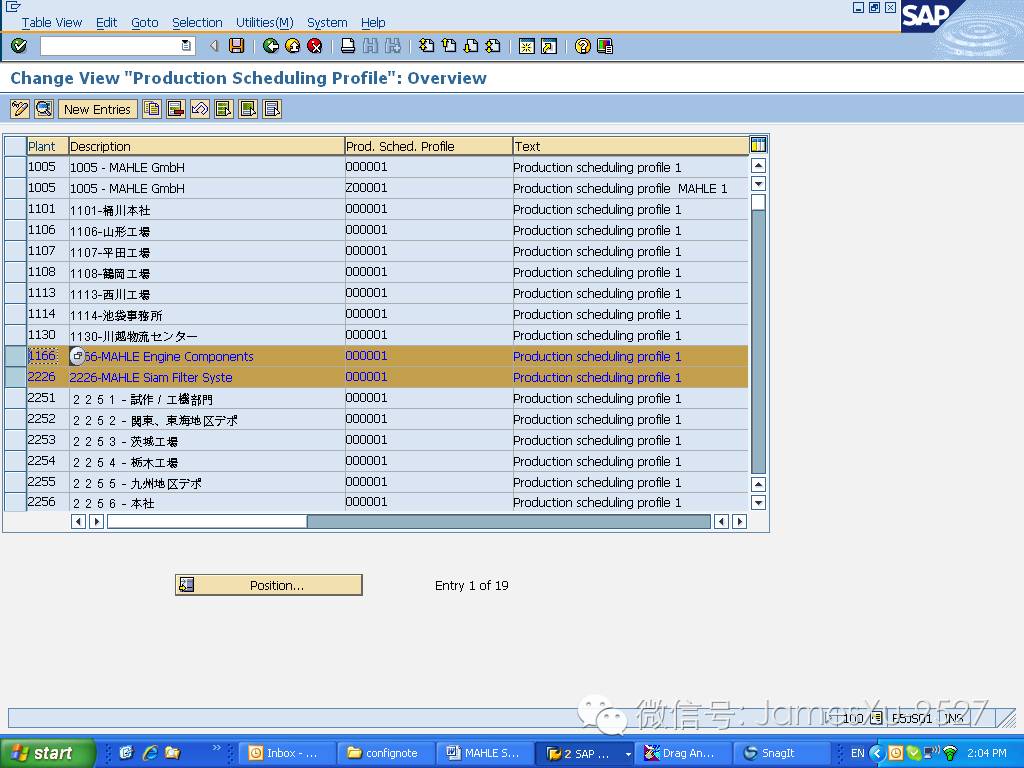The height and width of the screenshot is (768, 1024).
Task: Switch to the Inbox taskbar button
Action: (285, 753)
